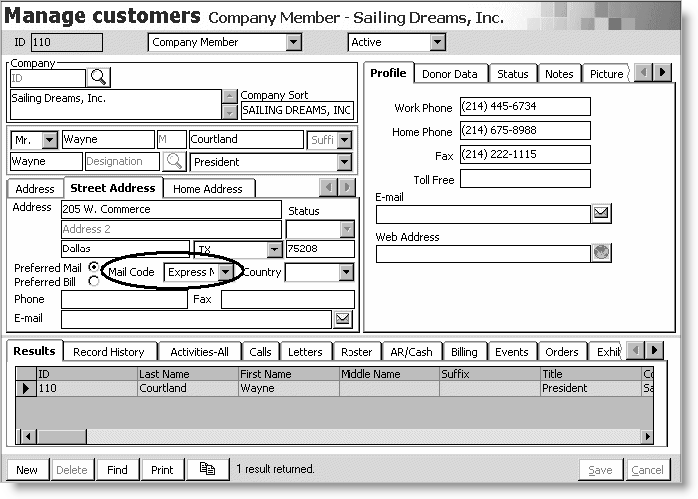Viewport: 698px width, 499px height.
Task: Click the Work Phone field
Action: click(525, 106)
